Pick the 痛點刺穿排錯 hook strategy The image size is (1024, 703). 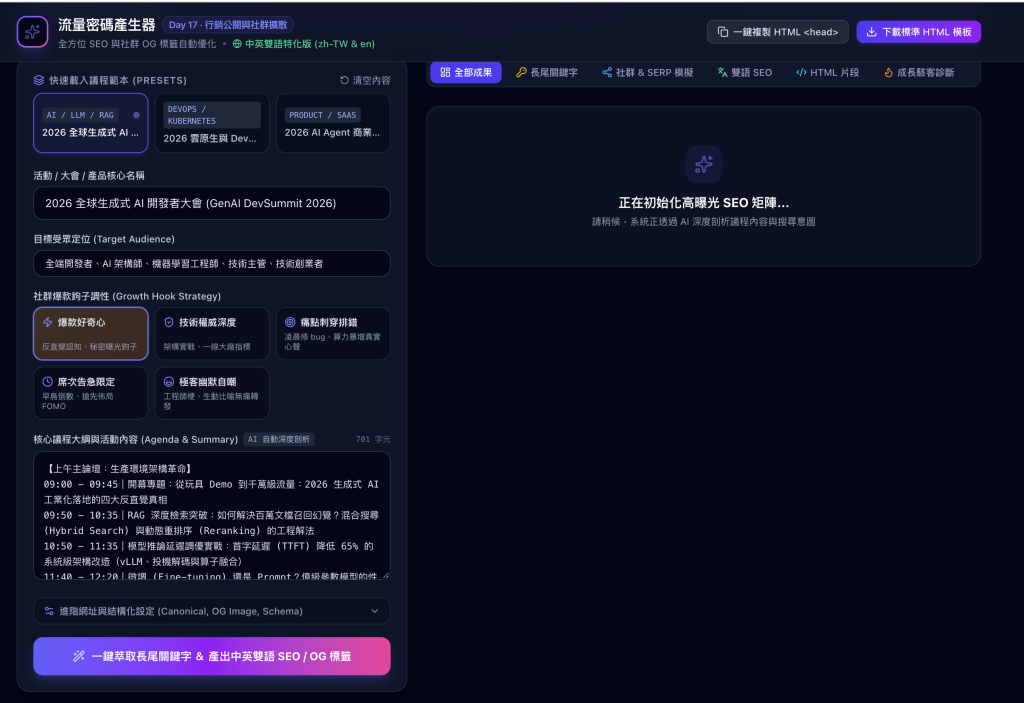333,334
